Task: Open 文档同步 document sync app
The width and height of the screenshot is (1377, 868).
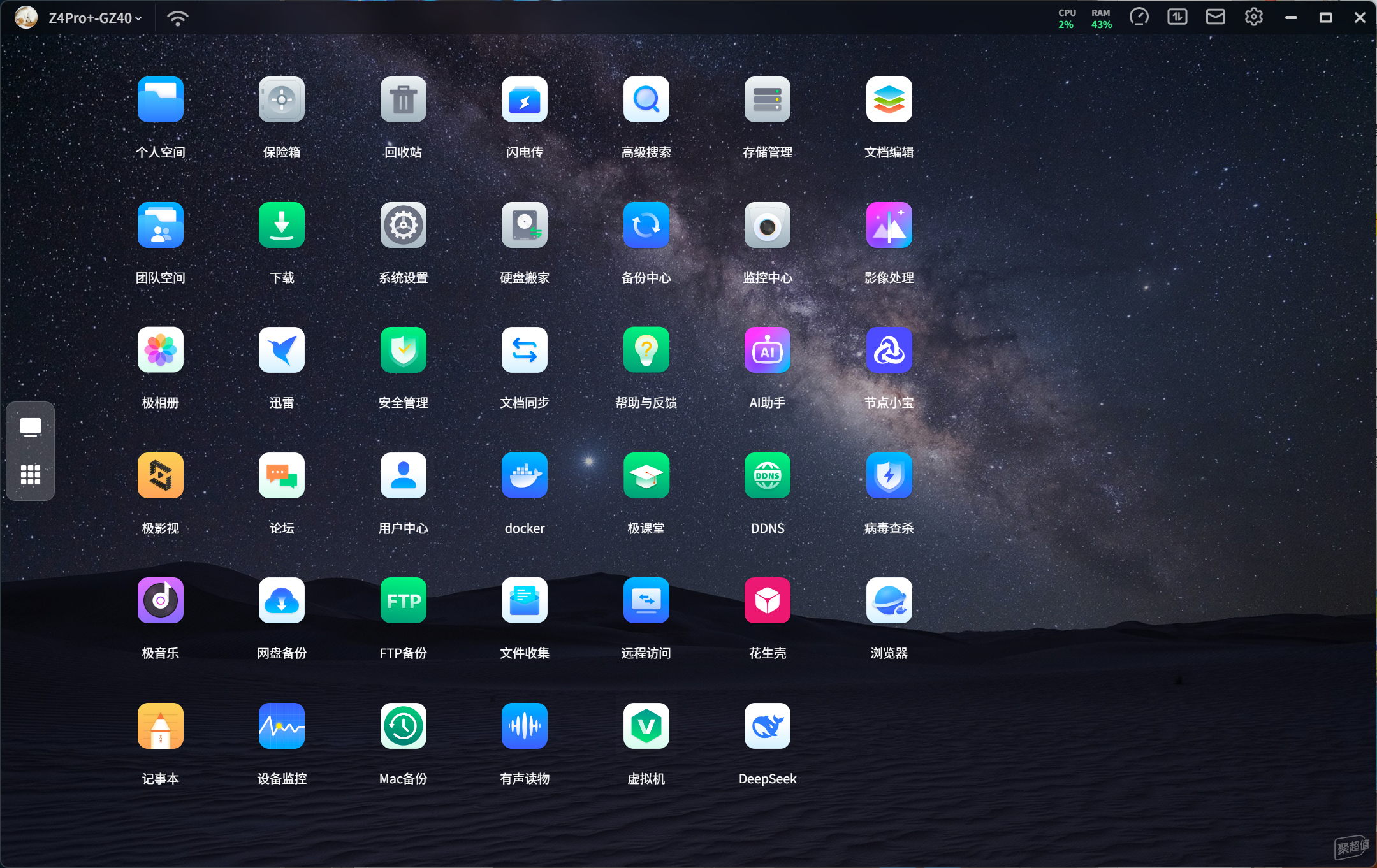Action: 525,351
